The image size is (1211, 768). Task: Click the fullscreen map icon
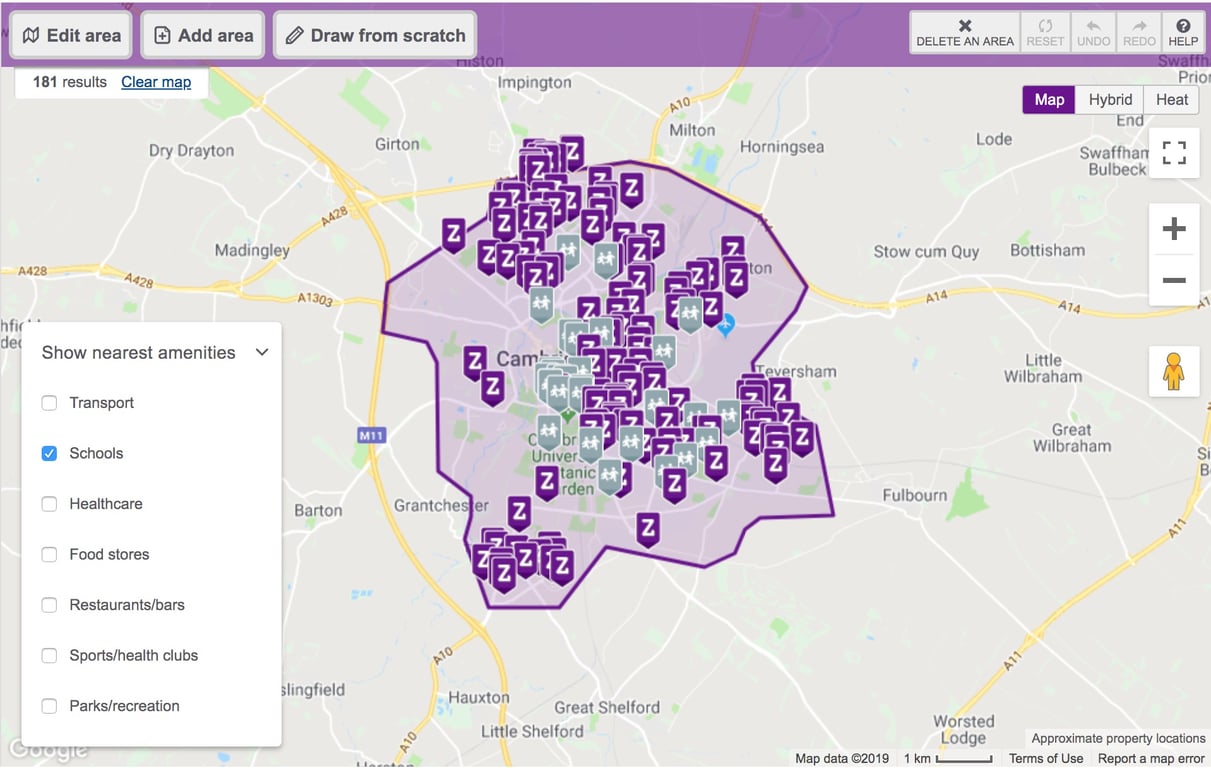(x=1174, y=153)
